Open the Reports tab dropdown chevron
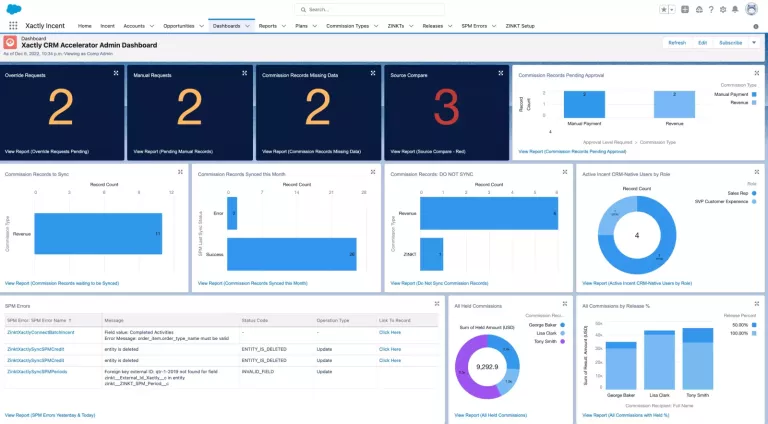This screenshot has width=768, height=424. pos(284,26)
